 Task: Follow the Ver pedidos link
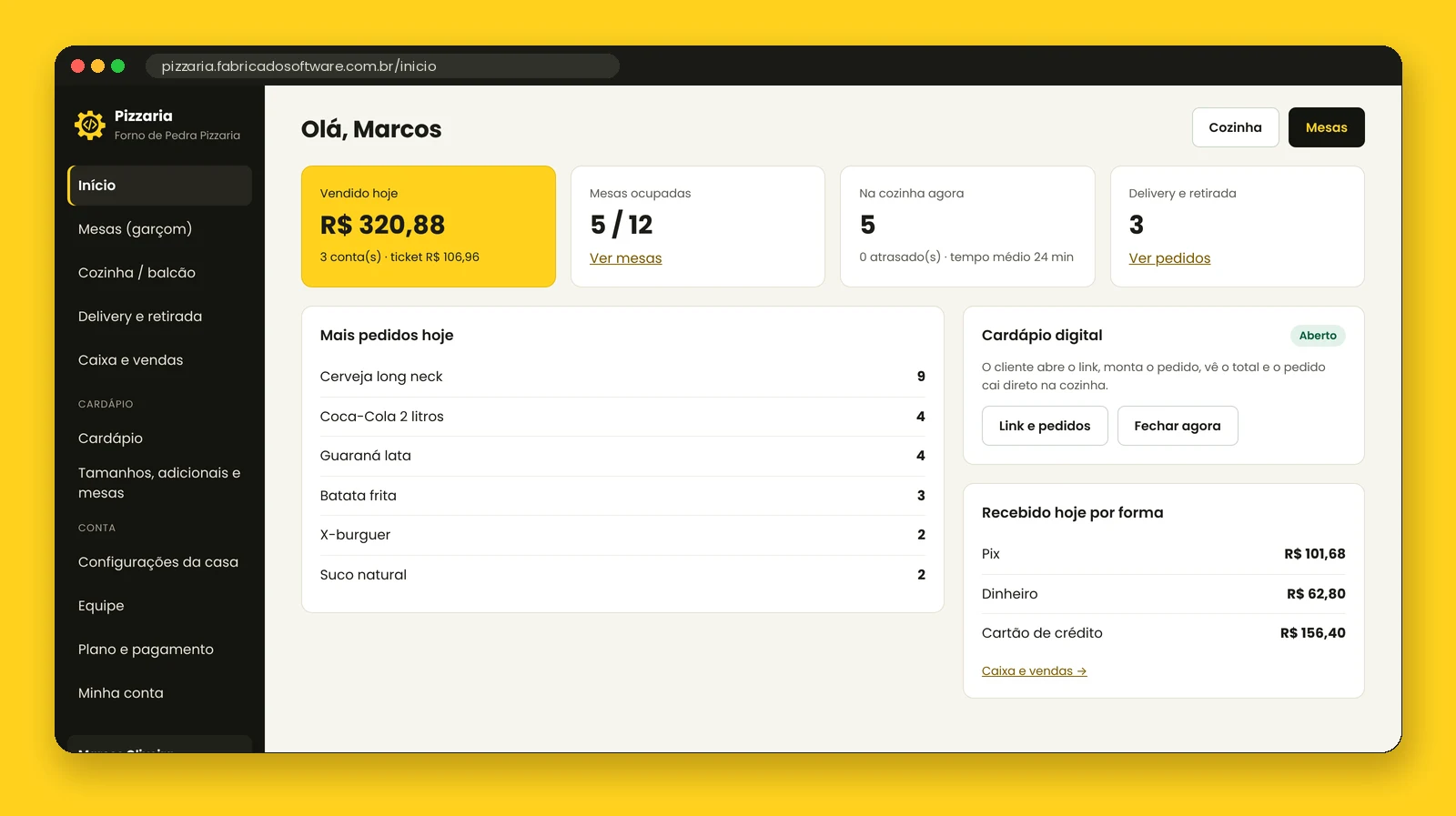tap(1169, 258)
